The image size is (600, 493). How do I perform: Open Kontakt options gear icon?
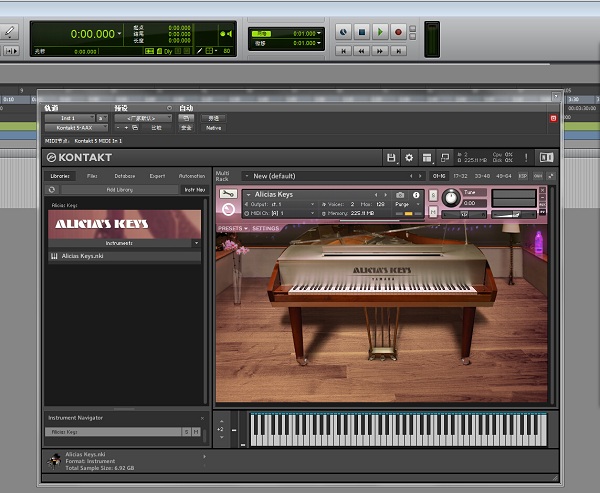coord(409,157)
